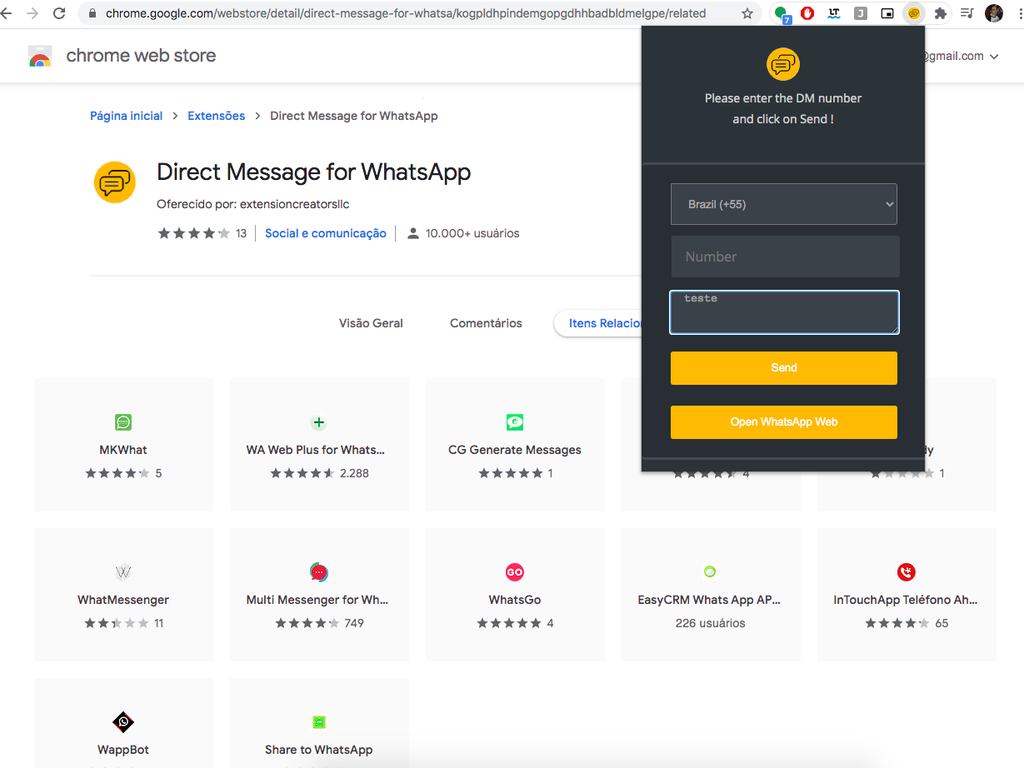Click the WappBot title text
This screenshot has height=768, width=1024.
pyautogui.click(x=123, y=750)
